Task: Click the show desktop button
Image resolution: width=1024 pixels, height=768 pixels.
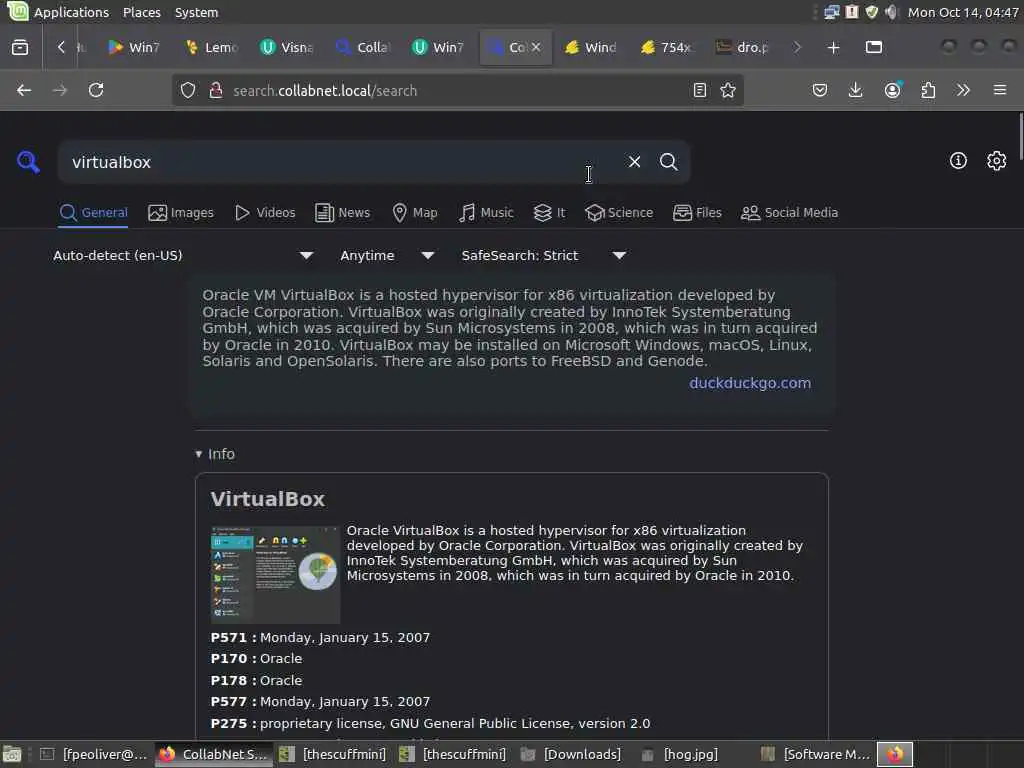Action: click(12, 754)
